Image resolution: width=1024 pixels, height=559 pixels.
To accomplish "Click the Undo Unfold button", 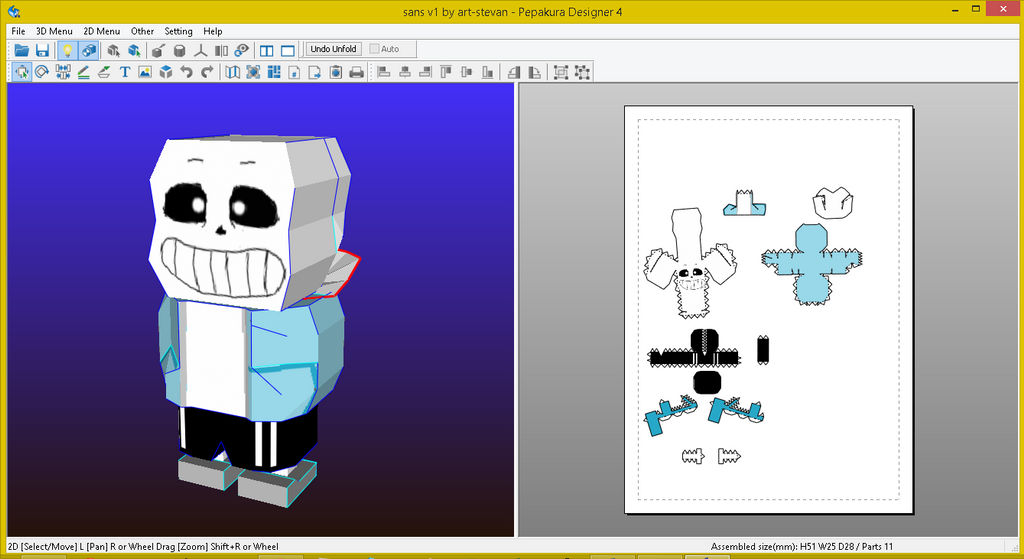I will tap(333, 49).
